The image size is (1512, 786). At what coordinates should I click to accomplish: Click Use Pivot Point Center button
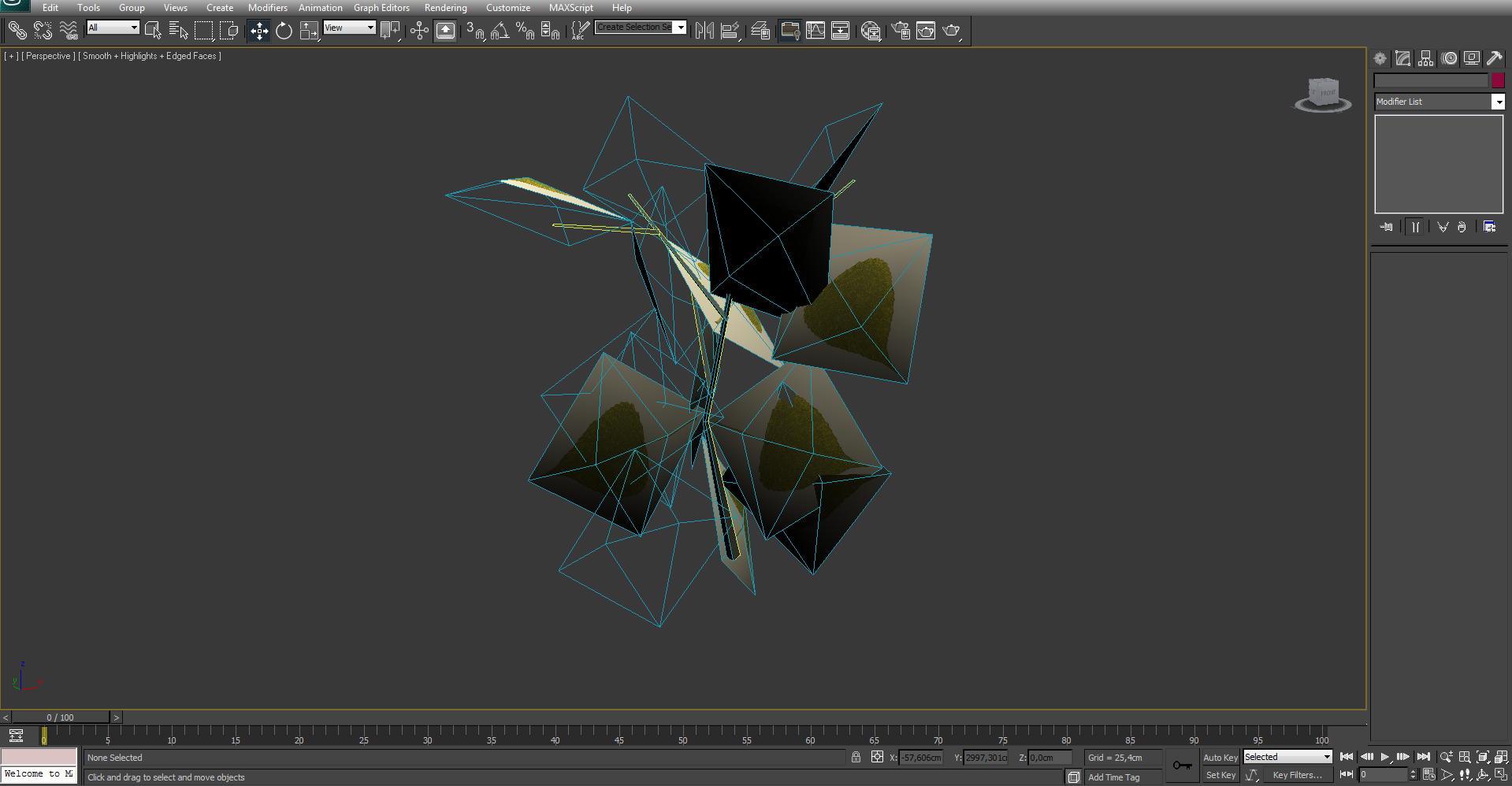[390, 31]
